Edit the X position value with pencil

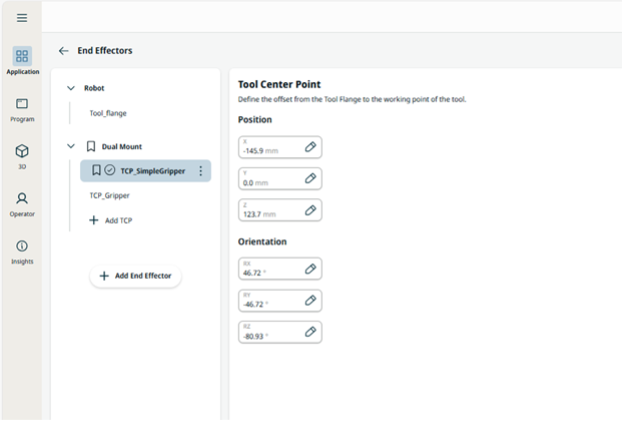310,147
